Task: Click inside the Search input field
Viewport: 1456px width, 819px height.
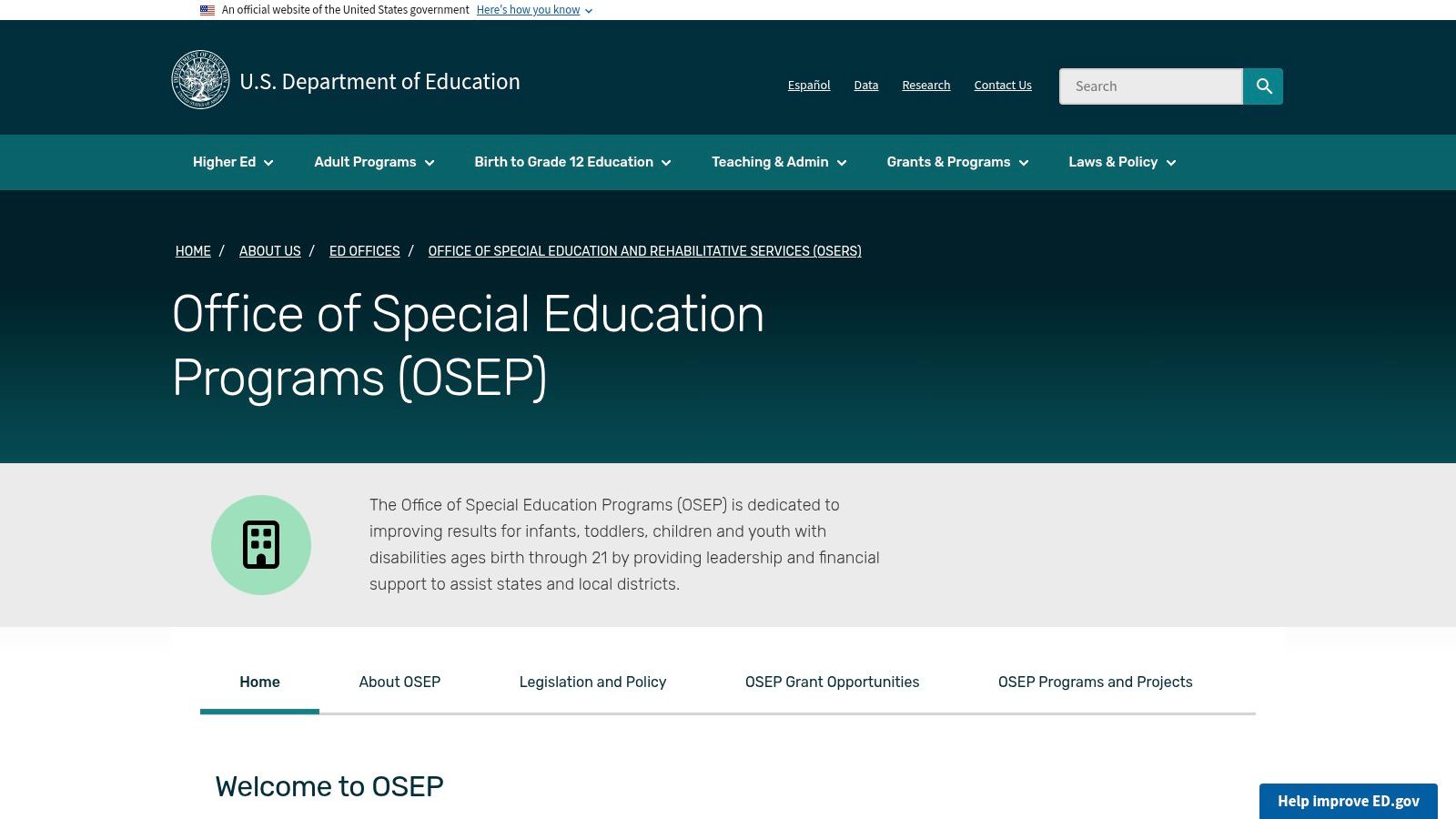Action: (1151, 86)
